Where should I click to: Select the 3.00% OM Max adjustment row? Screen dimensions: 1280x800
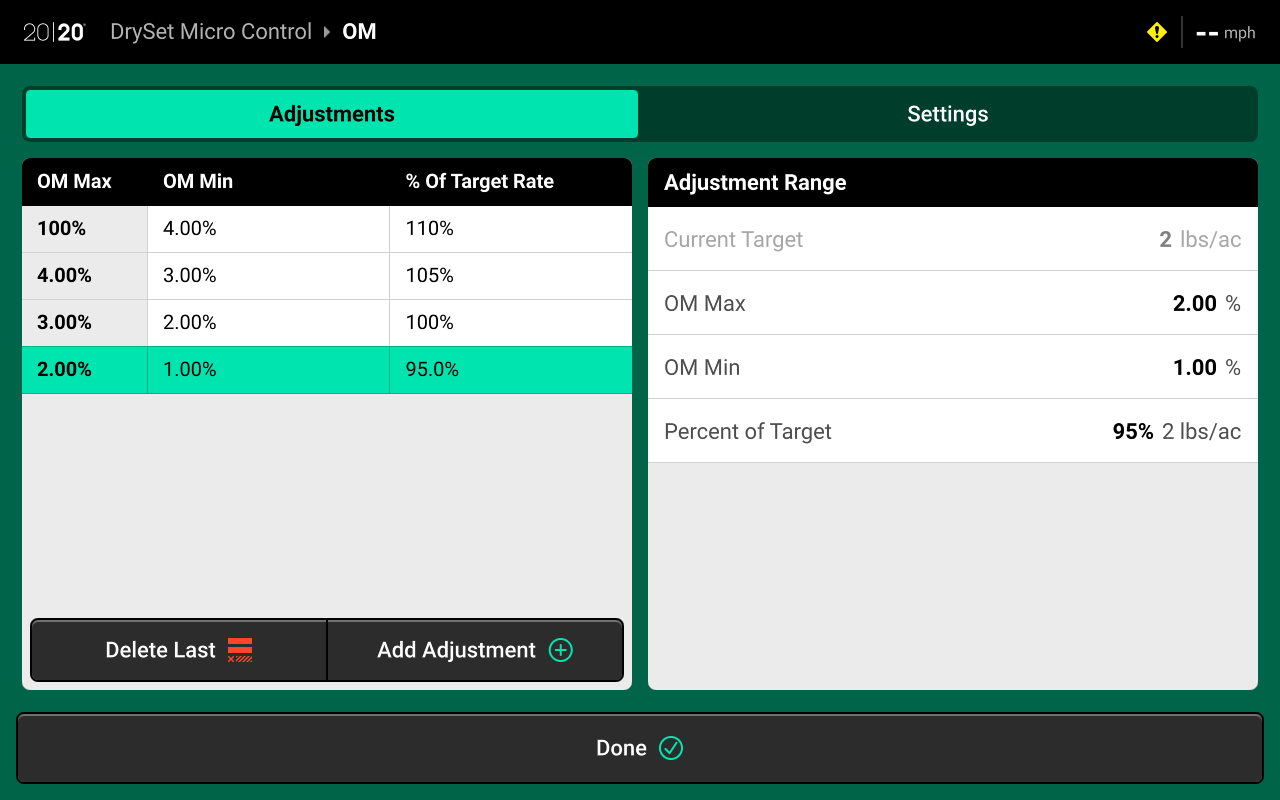click(326, 323)
